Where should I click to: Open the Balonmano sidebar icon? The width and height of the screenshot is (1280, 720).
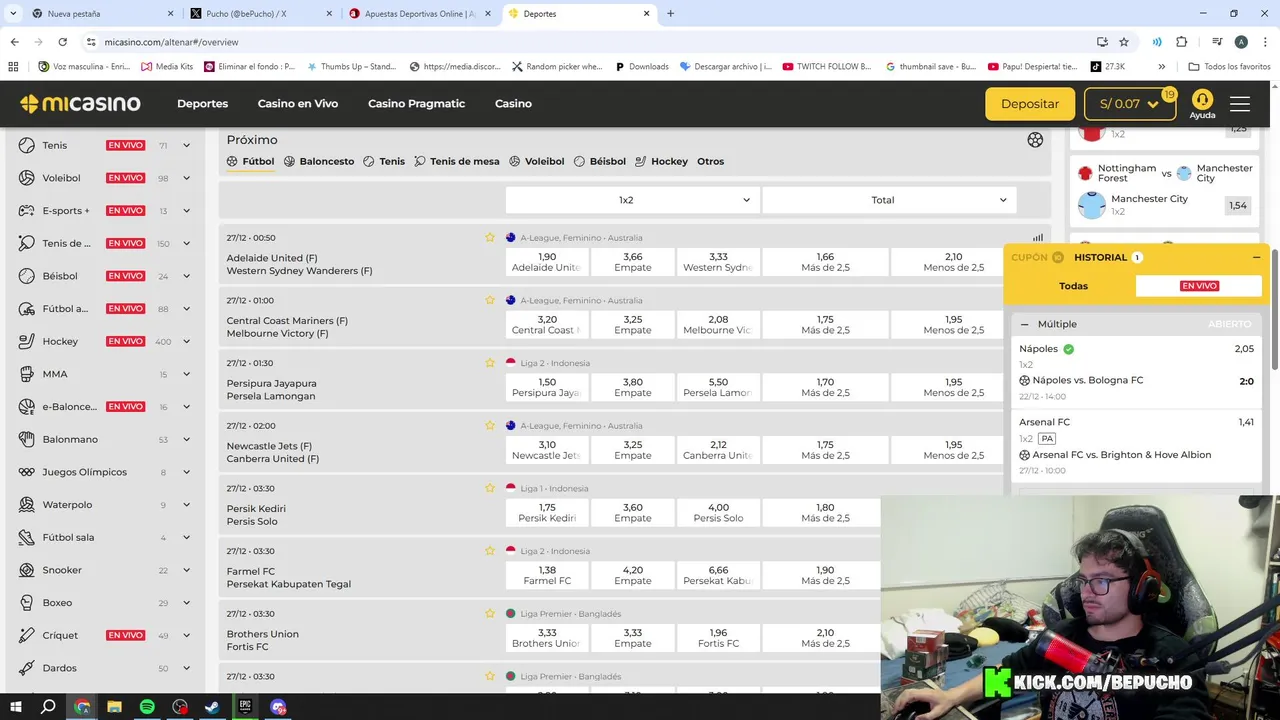point(27,439)
